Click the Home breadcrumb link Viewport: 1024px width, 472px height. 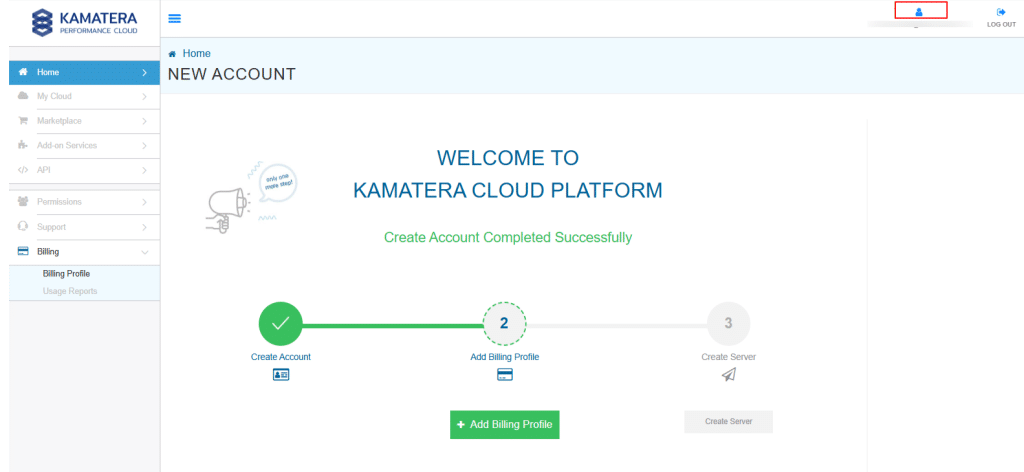click(196, 54)
